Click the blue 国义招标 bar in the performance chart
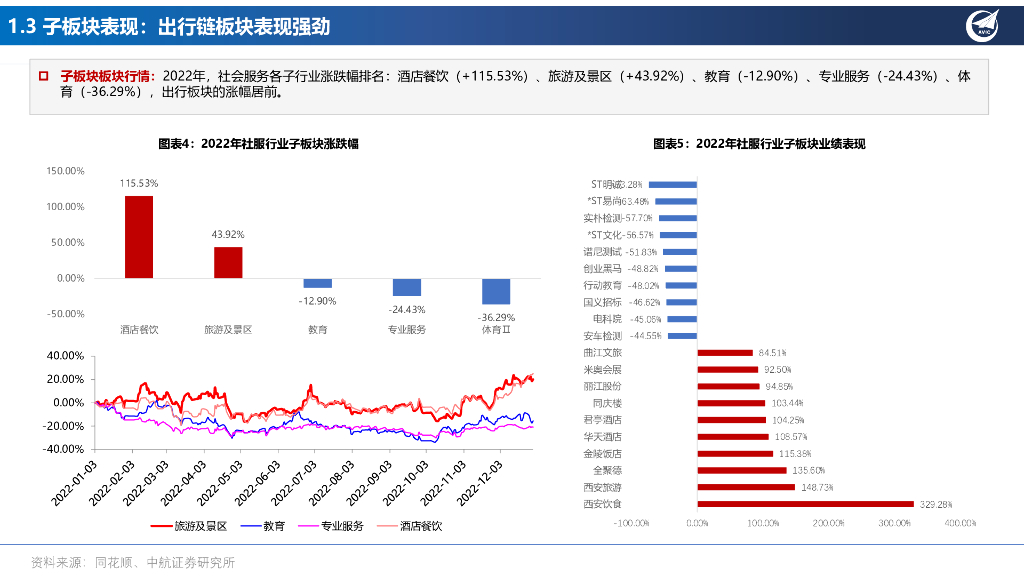Viewport: 1024px width, 576px height. click(682, 302)
